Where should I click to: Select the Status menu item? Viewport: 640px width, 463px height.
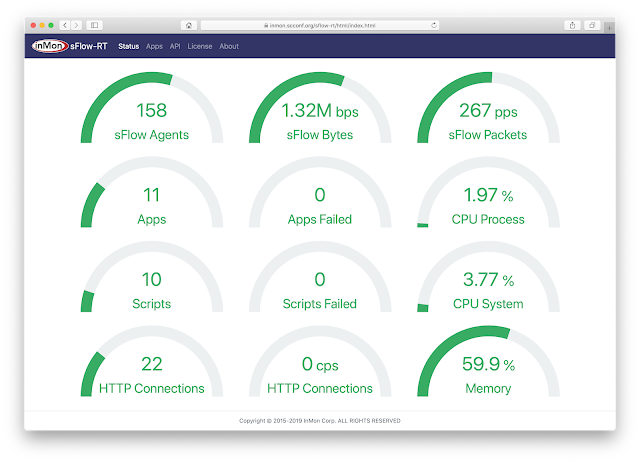[129, 47]
